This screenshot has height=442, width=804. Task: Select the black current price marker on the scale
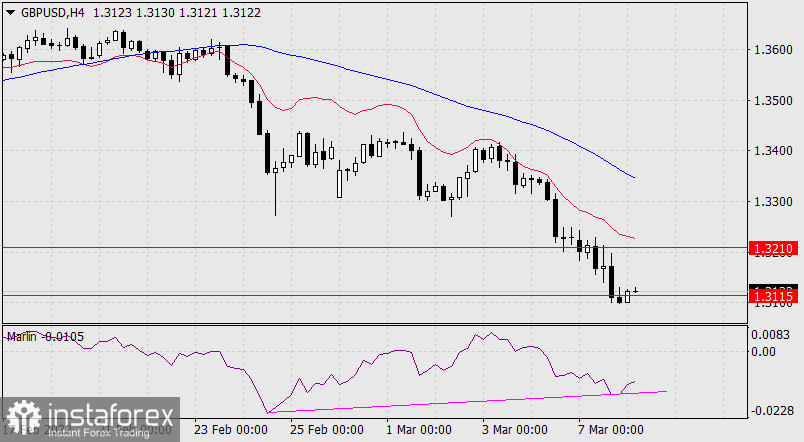coord(774,287)
